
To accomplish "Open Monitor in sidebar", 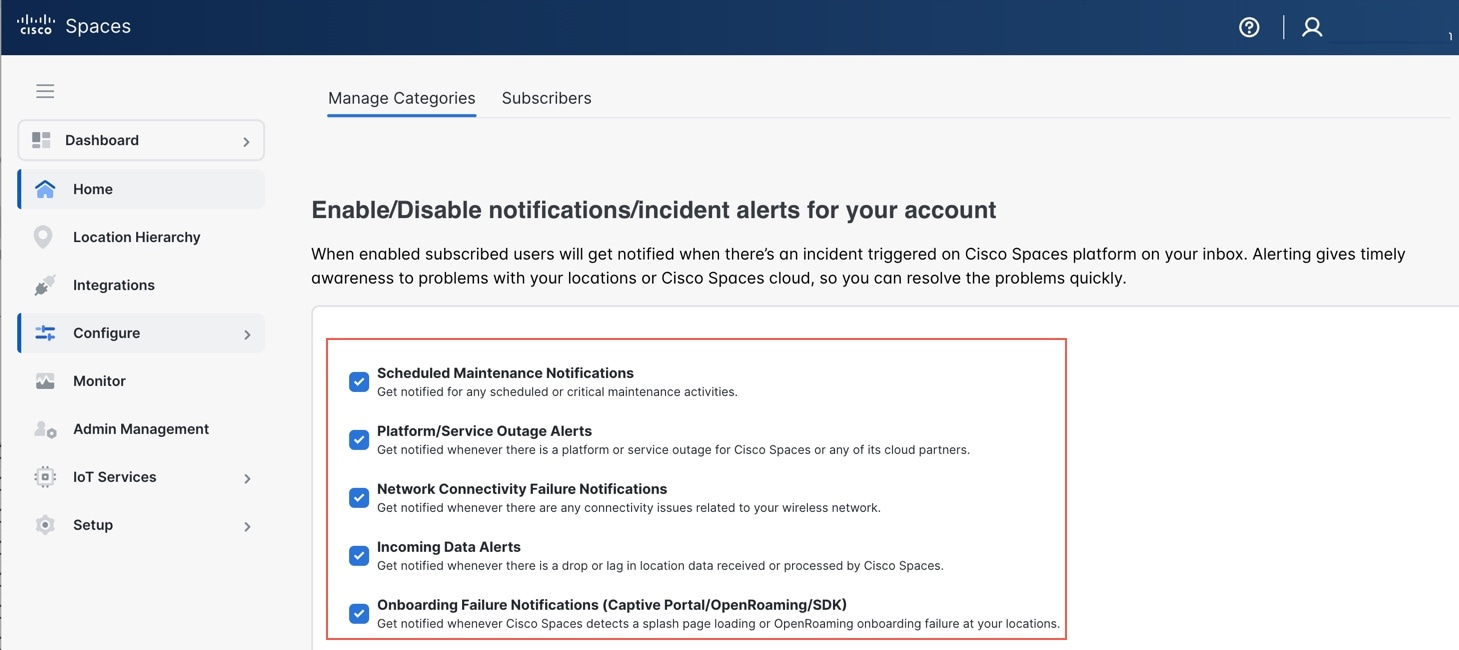I will [141, 381].
